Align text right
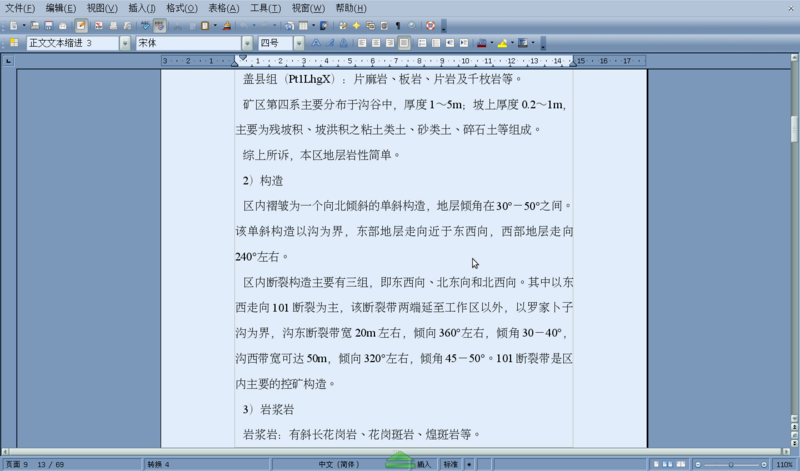 pyautogui.click(x=390, y=43)
